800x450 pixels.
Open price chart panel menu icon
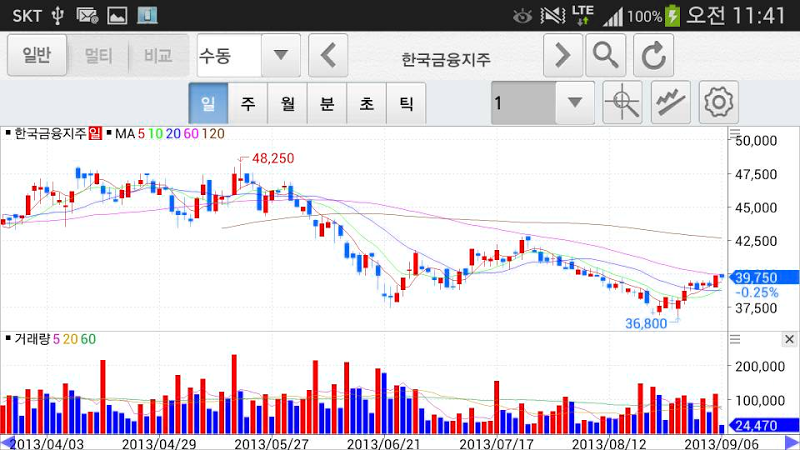pos(735,134)
